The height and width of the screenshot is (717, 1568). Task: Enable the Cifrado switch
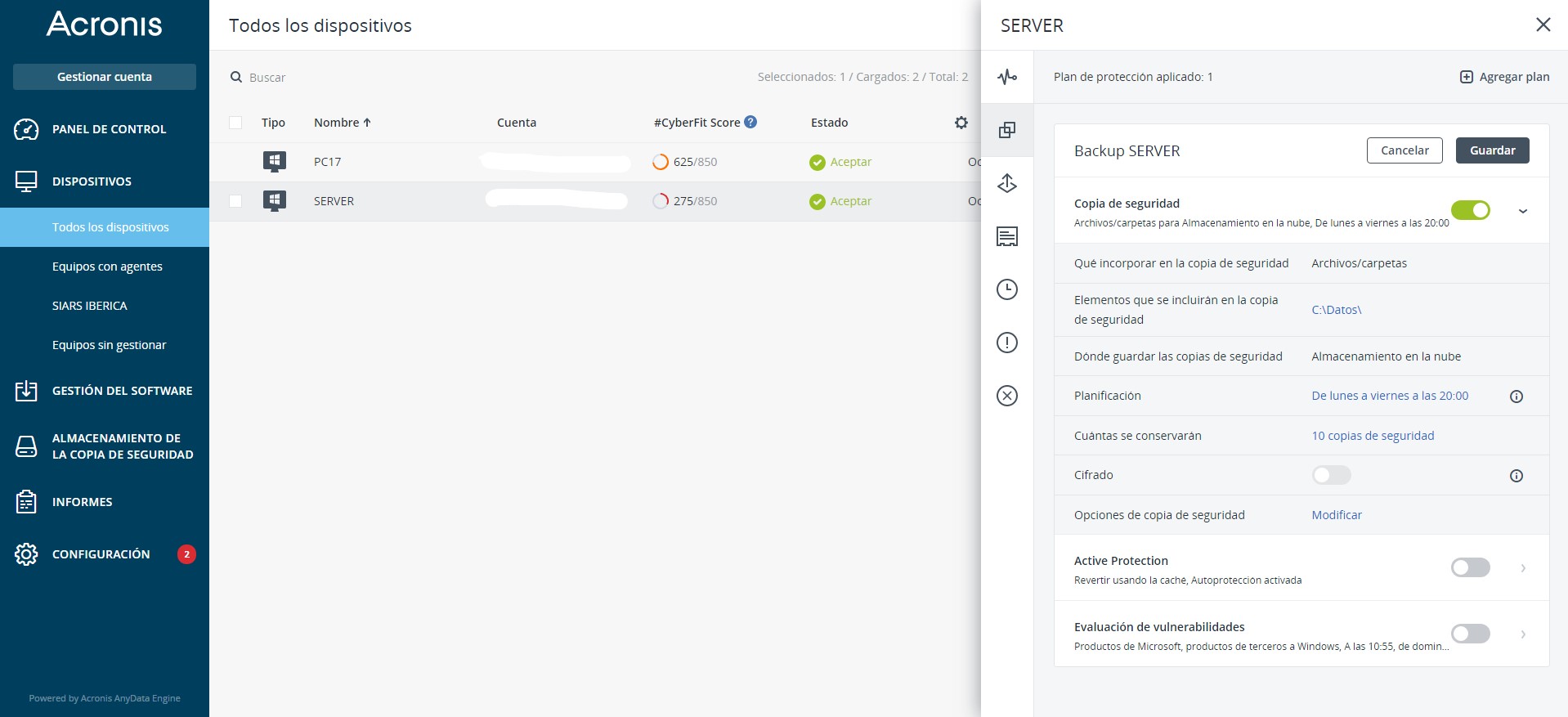pos(1332,475)
